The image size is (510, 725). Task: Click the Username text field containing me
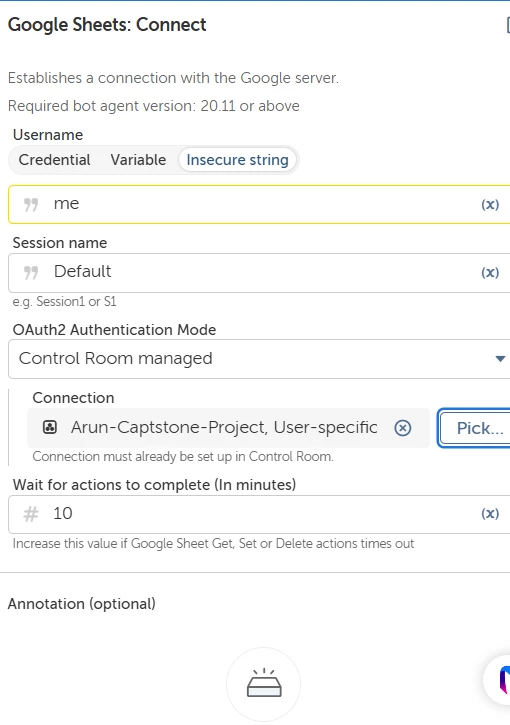pos(259,204)
